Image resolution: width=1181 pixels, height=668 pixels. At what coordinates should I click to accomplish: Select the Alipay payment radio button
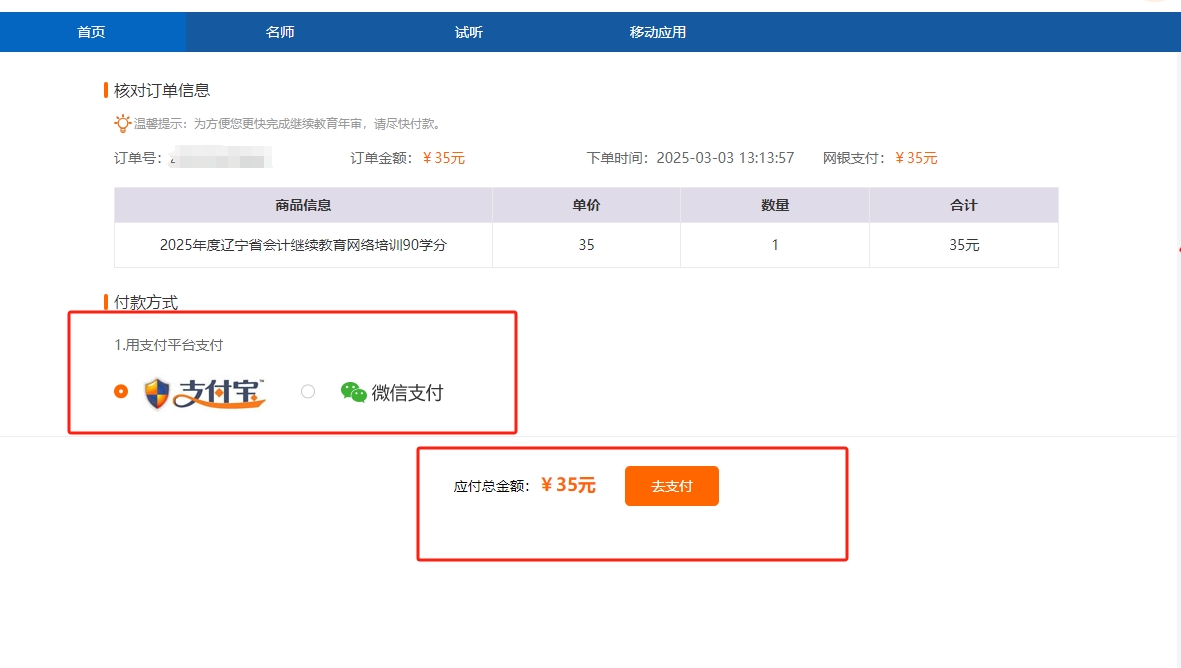pos(122,392)
